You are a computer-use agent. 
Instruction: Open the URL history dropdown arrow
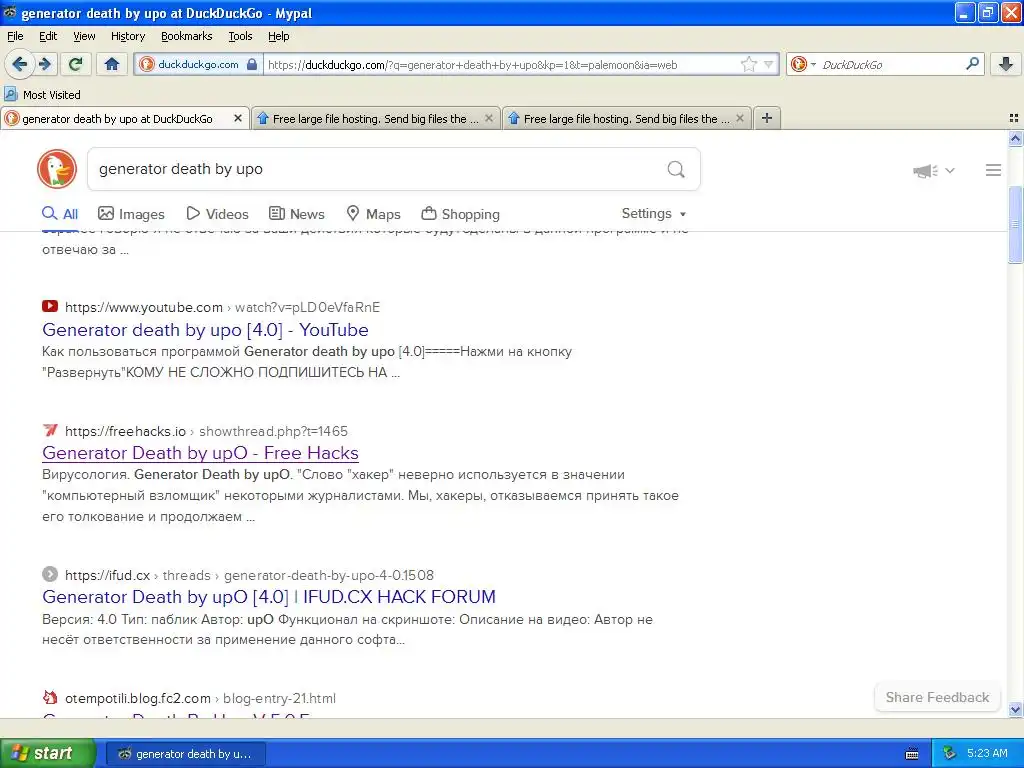point(769,64)
